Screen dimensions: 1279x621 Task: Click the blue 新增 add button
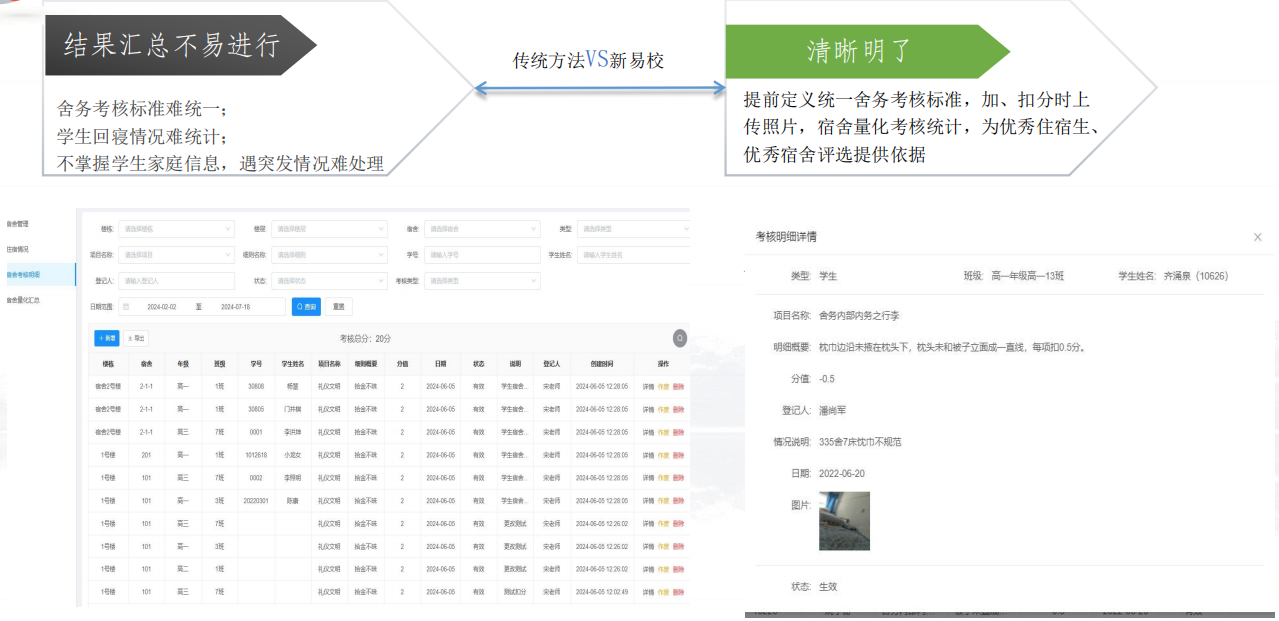pos(106,338)
